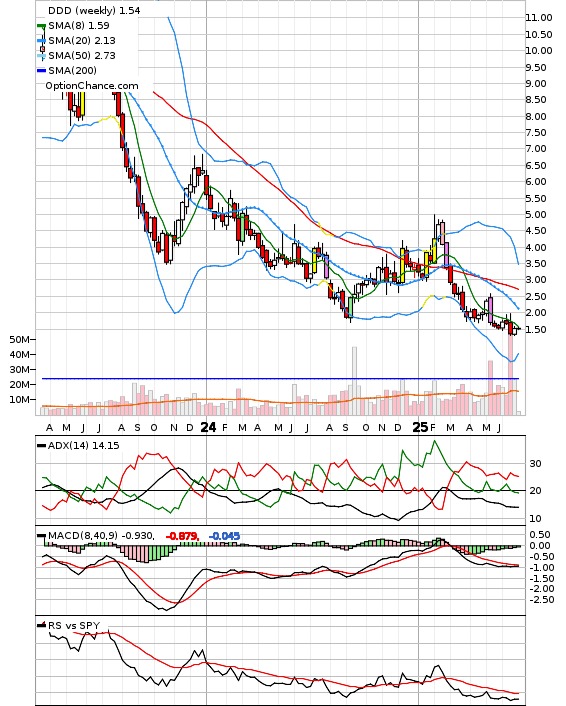Click the tallest gray volume bar near September
Image resolution: width=566 pixels, height=706 pixels.
click(354, 380)
